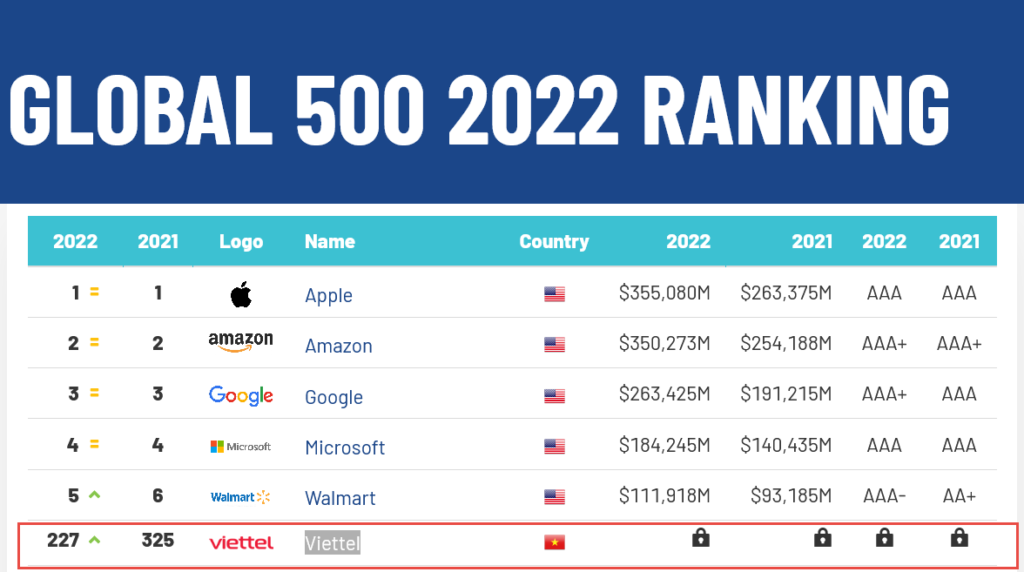The height and width of the screenshot is (572, 1024).
Task: Click the Microsoft logo icon
Action: 240,446
